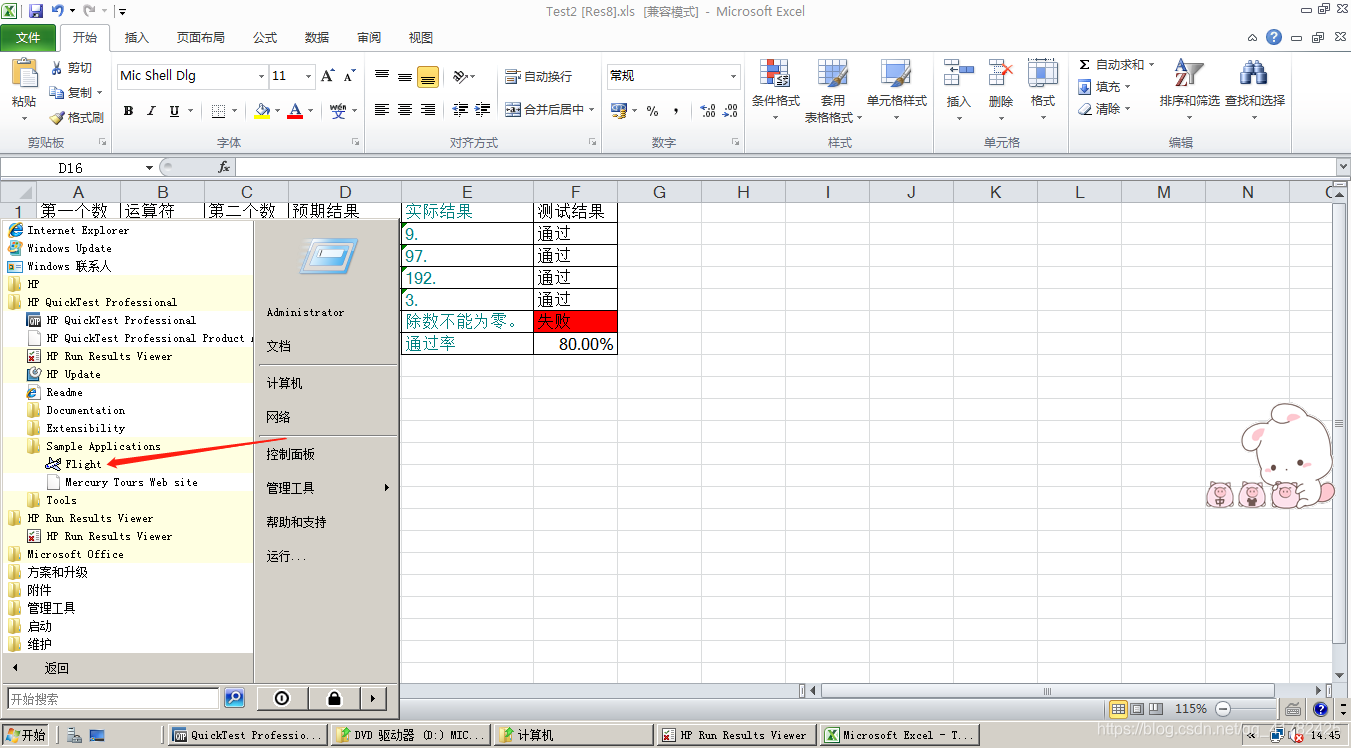Open conditional formatting 条件格式
The image size is (1351, 748).
[x=775, y=90]
